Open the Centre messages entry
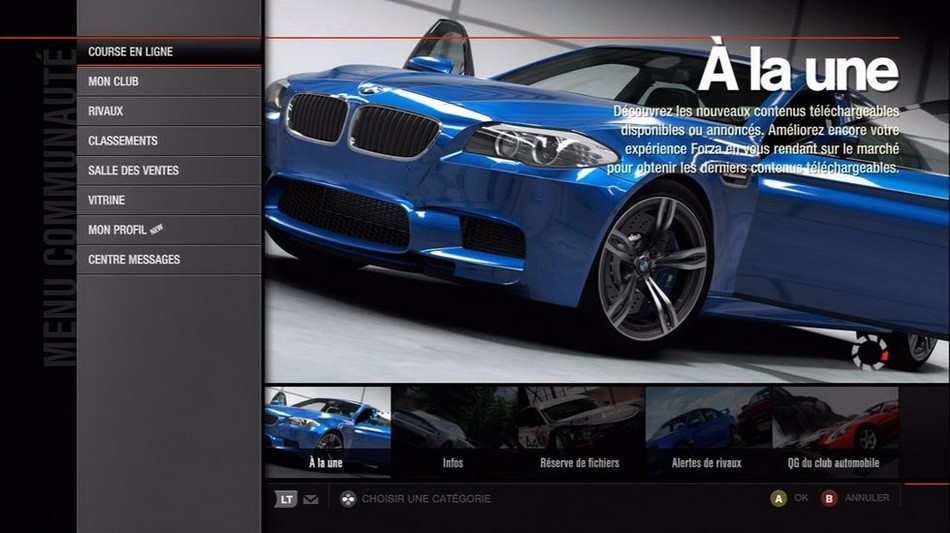The width and height of the screenshot is (950, 533). [169, 259]
